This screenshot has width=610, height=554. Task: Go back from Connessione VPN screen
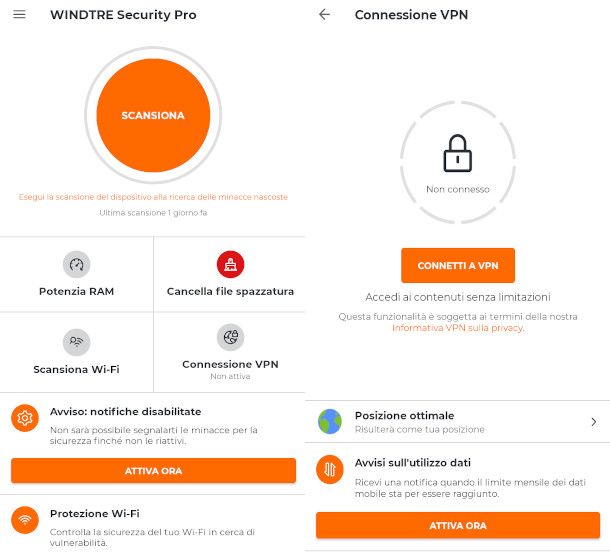[x=324, y=15]
